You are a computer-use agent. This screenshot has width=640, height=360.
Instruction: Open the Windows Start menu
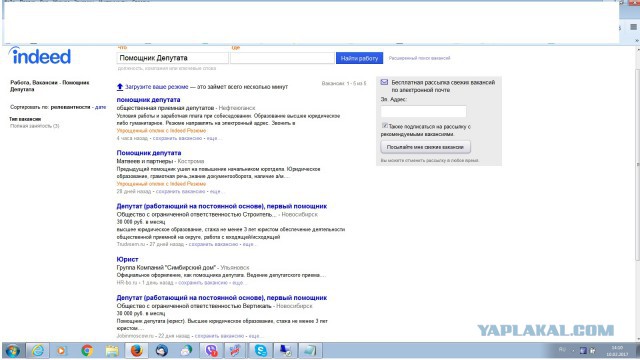[x=13, y=351]
